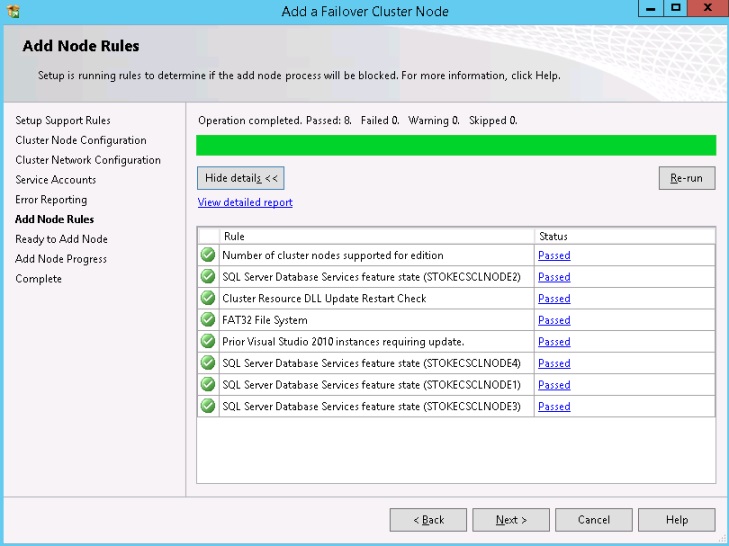Select Service Accounts step
The width and height of the screenshot is (729, 546).
[55, 180]
